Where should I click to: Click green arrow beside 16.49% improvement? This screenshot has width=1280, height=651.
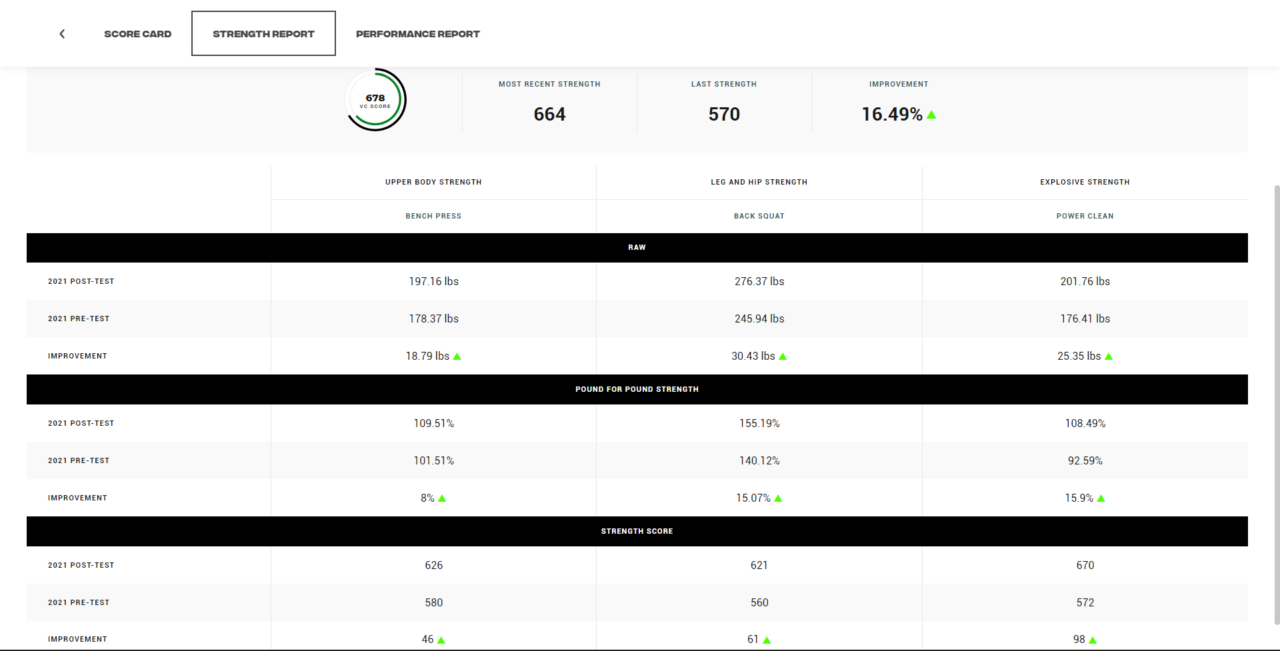coord(931,115)
